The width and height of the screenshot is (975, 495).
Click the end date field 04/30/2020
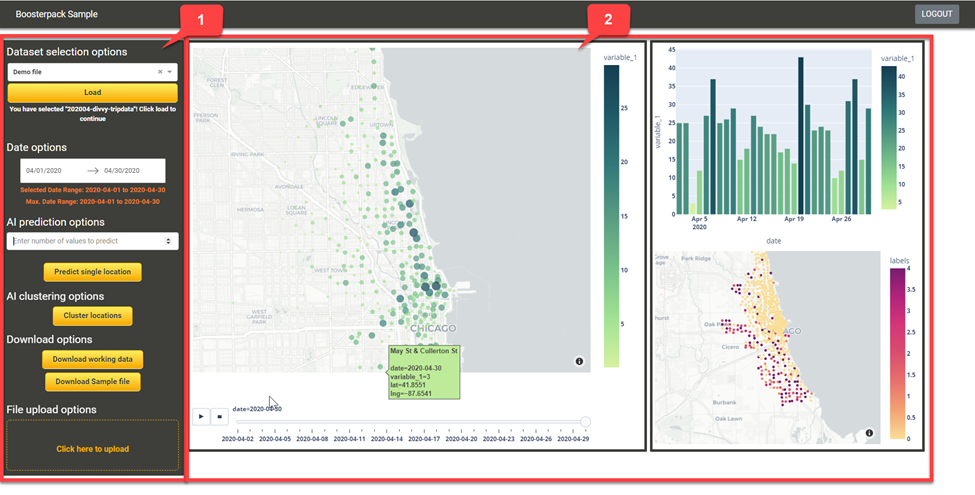pos(122,171)
